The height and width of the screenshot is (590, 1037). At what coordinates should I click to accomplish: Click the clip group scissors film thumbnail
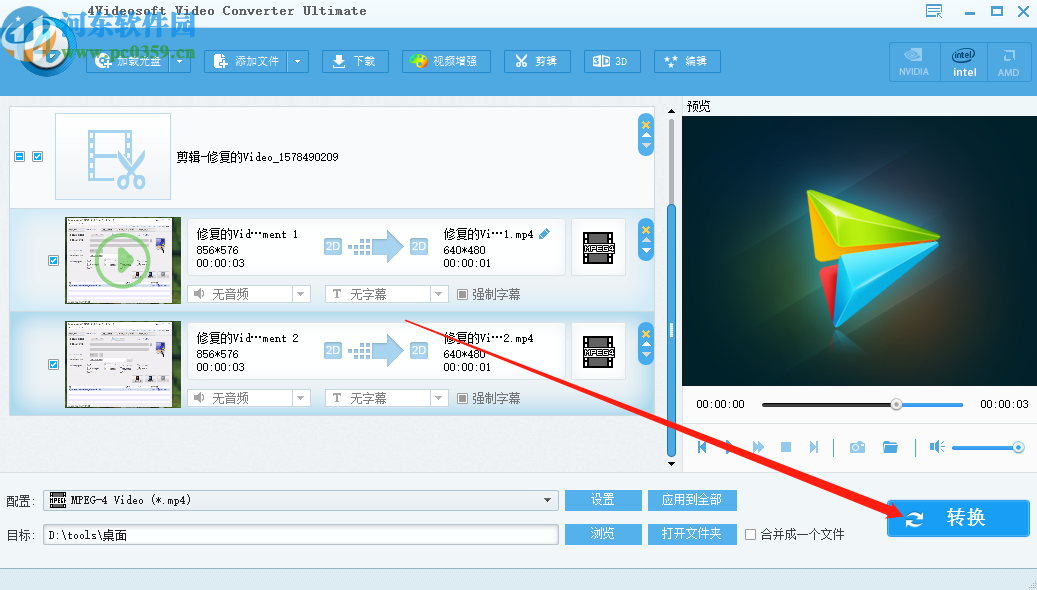113,157
